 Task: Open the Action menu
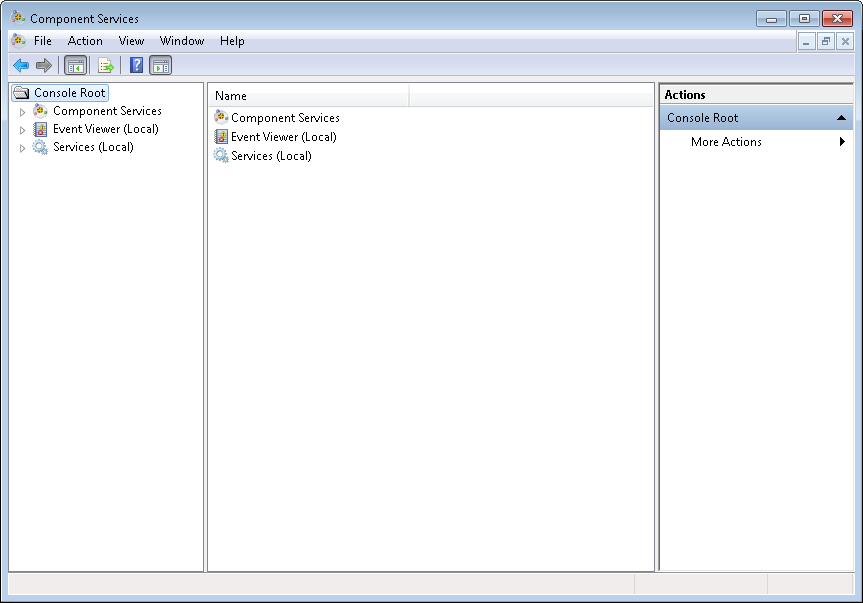pyautogui.click(x=85, y=41)
